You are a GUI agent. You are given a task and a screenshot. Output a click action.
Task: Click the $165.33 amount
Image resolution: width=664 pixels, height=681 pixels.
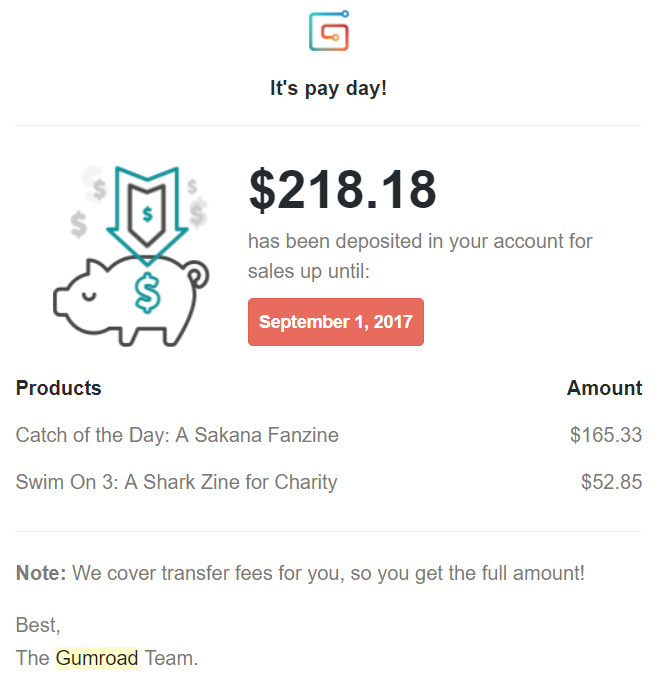coord(606,435)
